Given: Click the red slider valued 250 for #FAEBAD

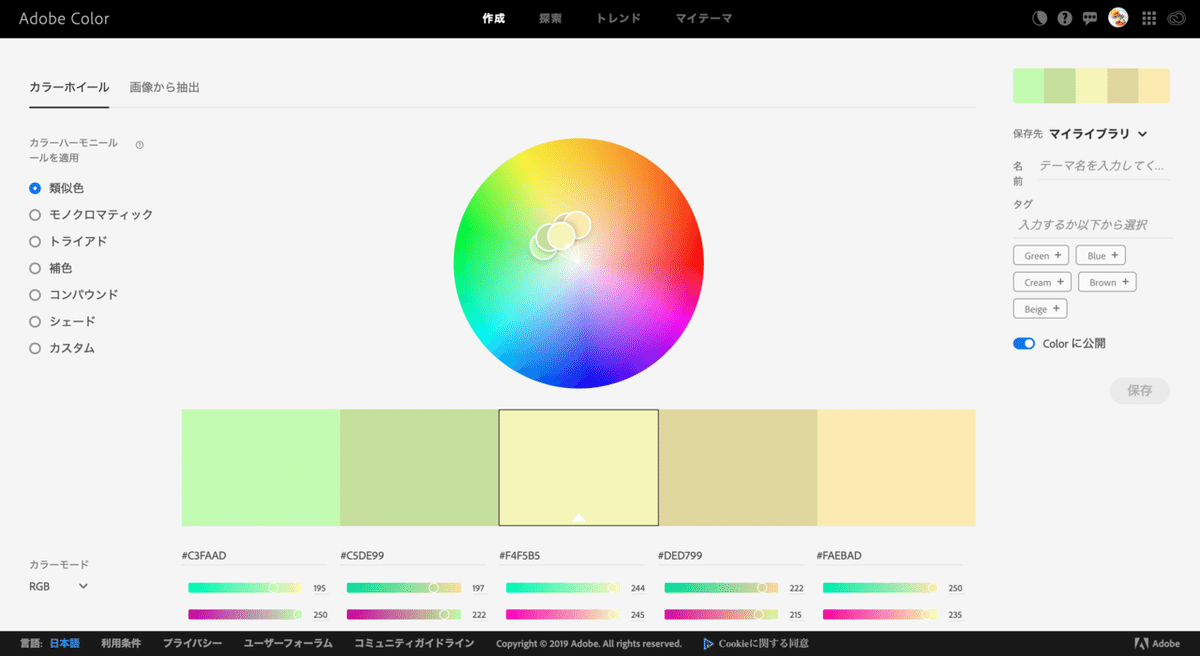Looking at the screenshot, I should click(880, 588).
